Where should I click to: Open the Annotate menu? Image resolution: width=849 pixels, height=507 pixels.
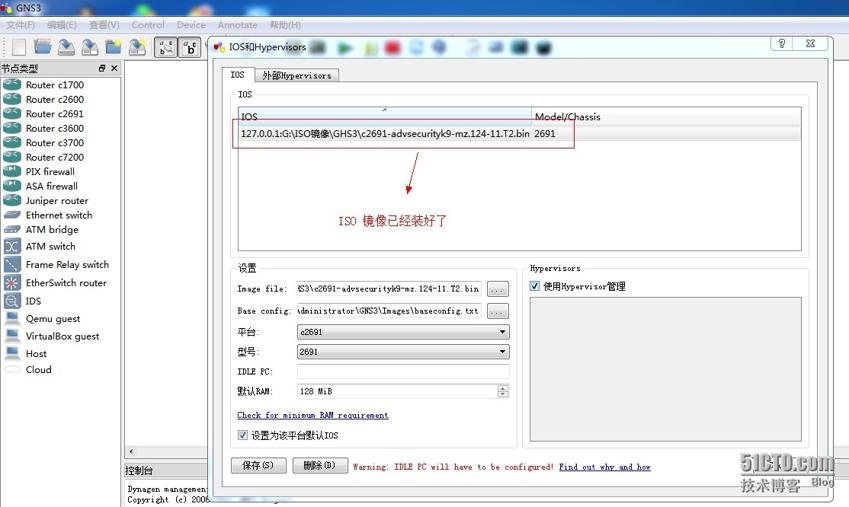click(238, 25)
